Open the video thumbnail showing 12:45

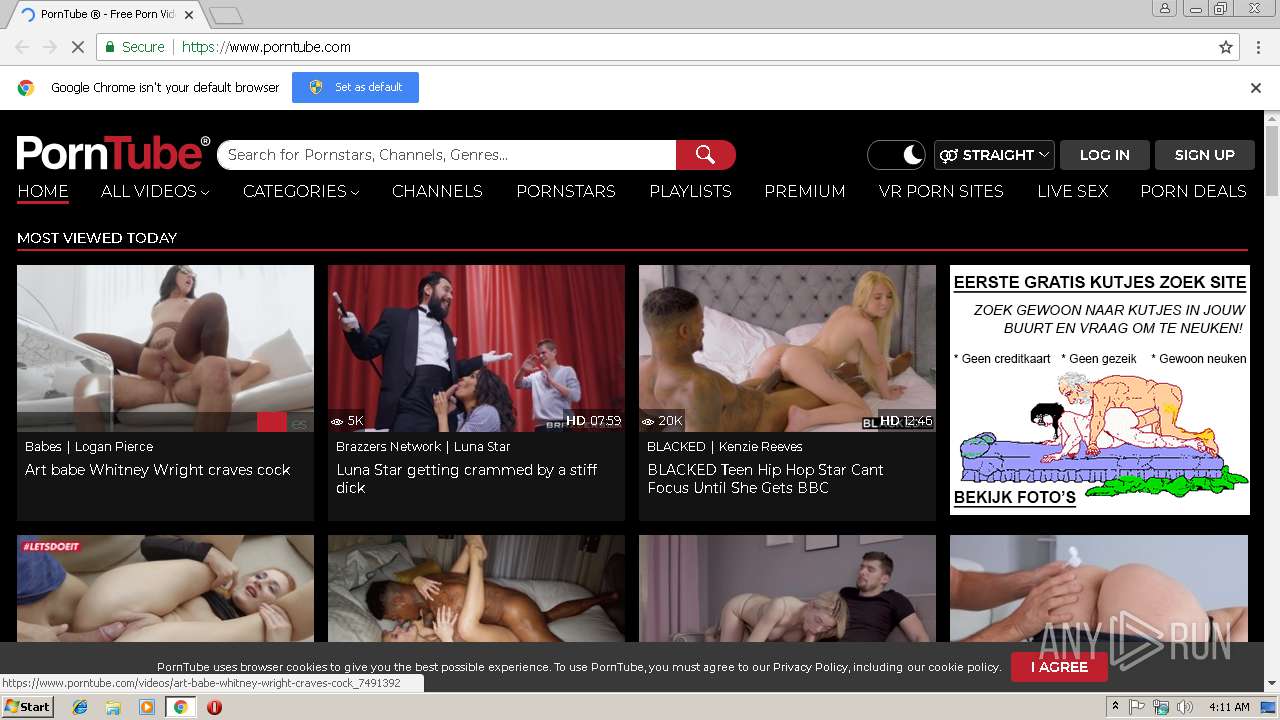(787, 348)
